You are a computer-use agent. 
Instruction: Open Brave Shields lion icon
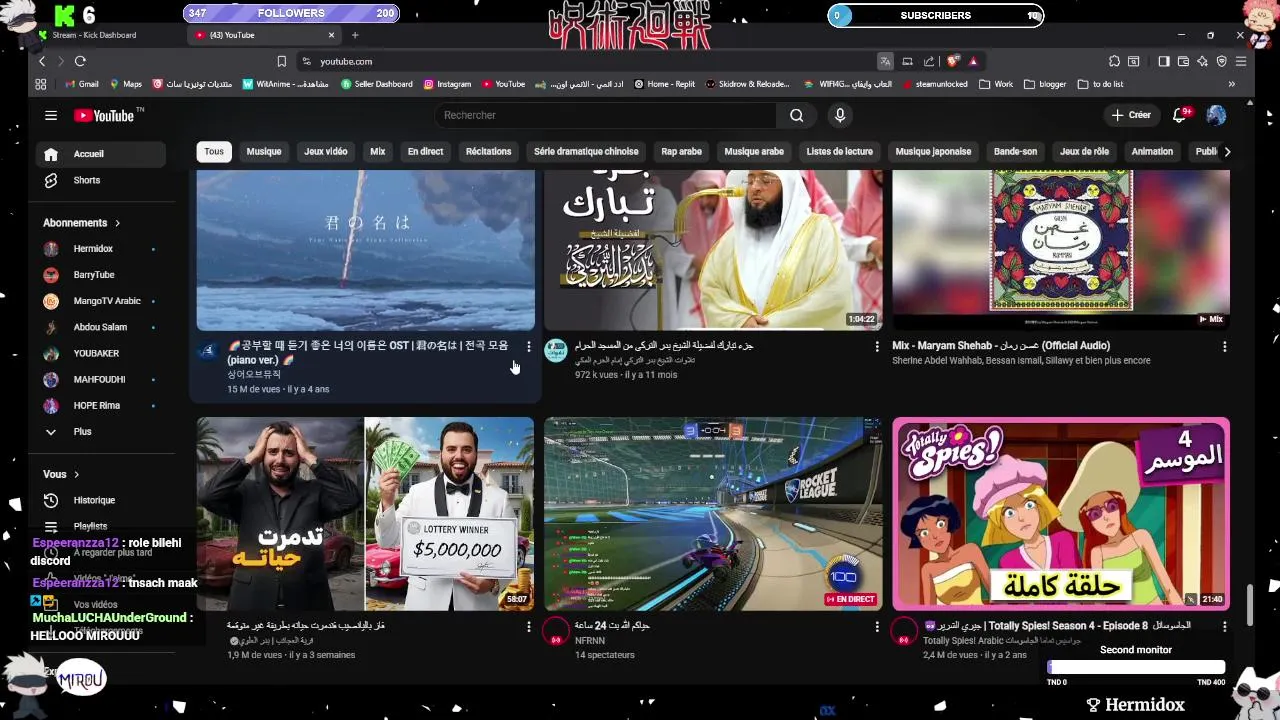(953, 61)
